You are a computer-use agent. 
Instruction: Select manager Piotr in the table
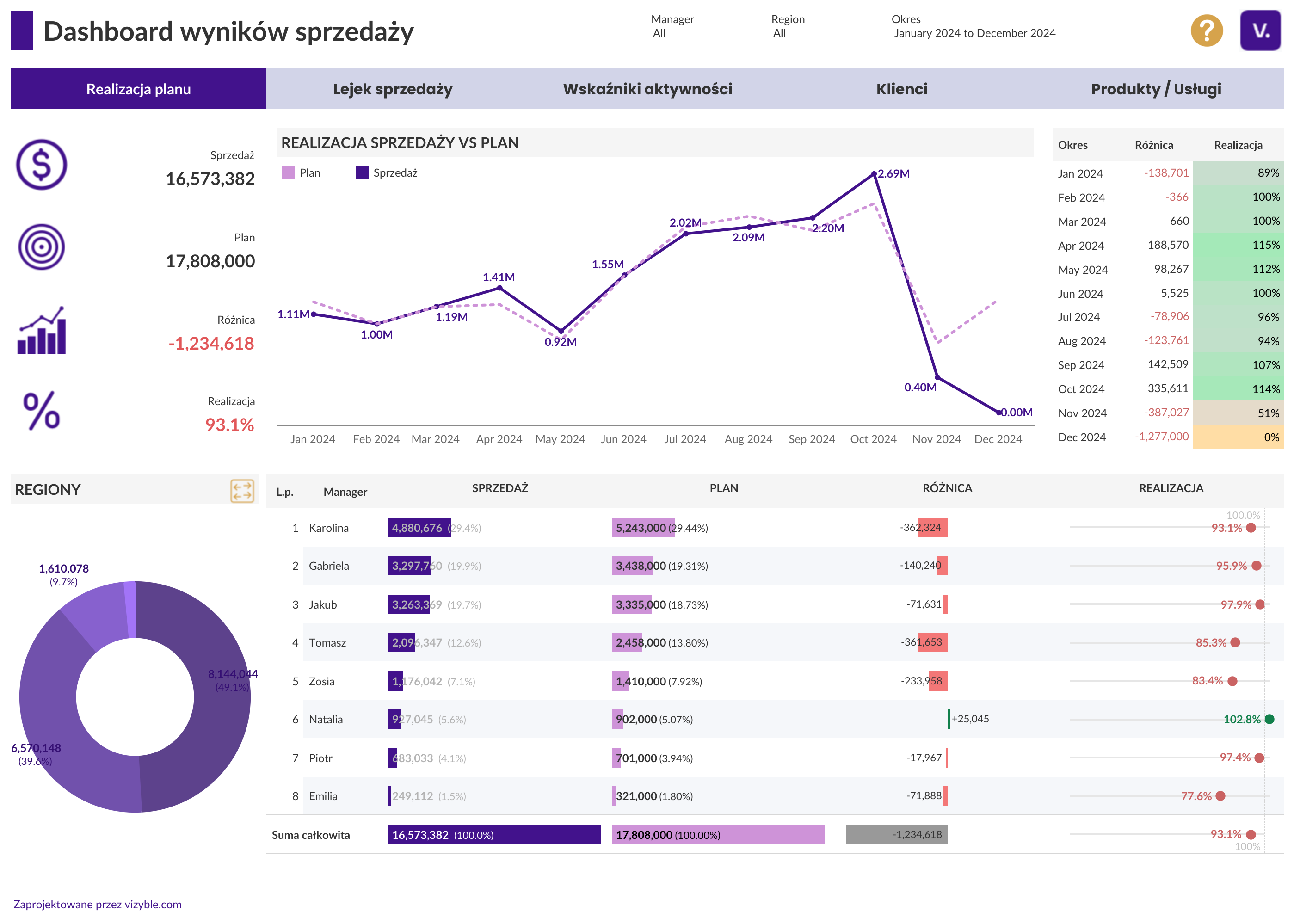click(320, 758)
